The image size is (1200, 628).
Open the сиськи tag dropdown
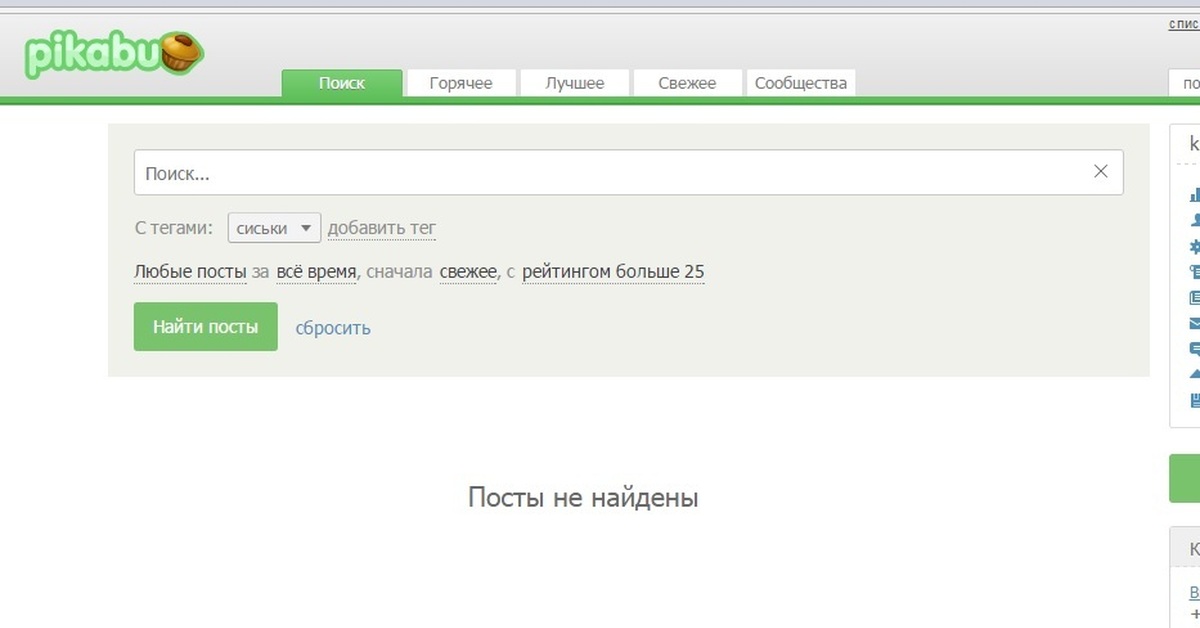pyautogui.click(x=274, y=228)
